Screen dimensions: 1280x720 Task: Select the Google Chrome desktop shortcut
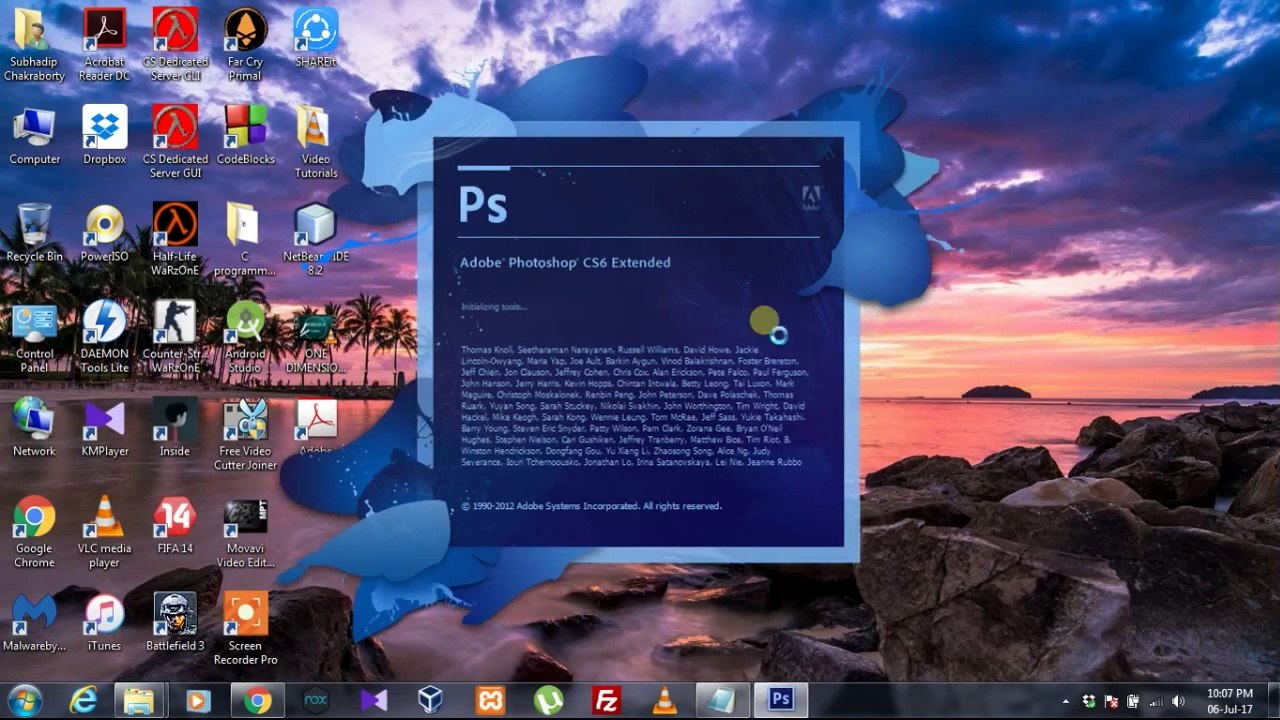pyautogui.click(x=35, y=532)
